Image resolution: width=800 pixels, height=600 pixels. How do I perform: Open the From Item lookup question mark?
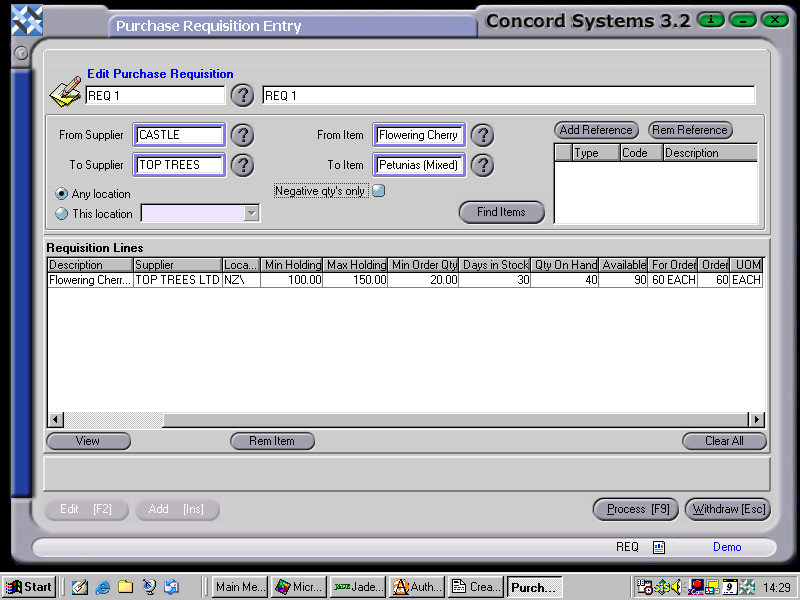click(482, 135)
